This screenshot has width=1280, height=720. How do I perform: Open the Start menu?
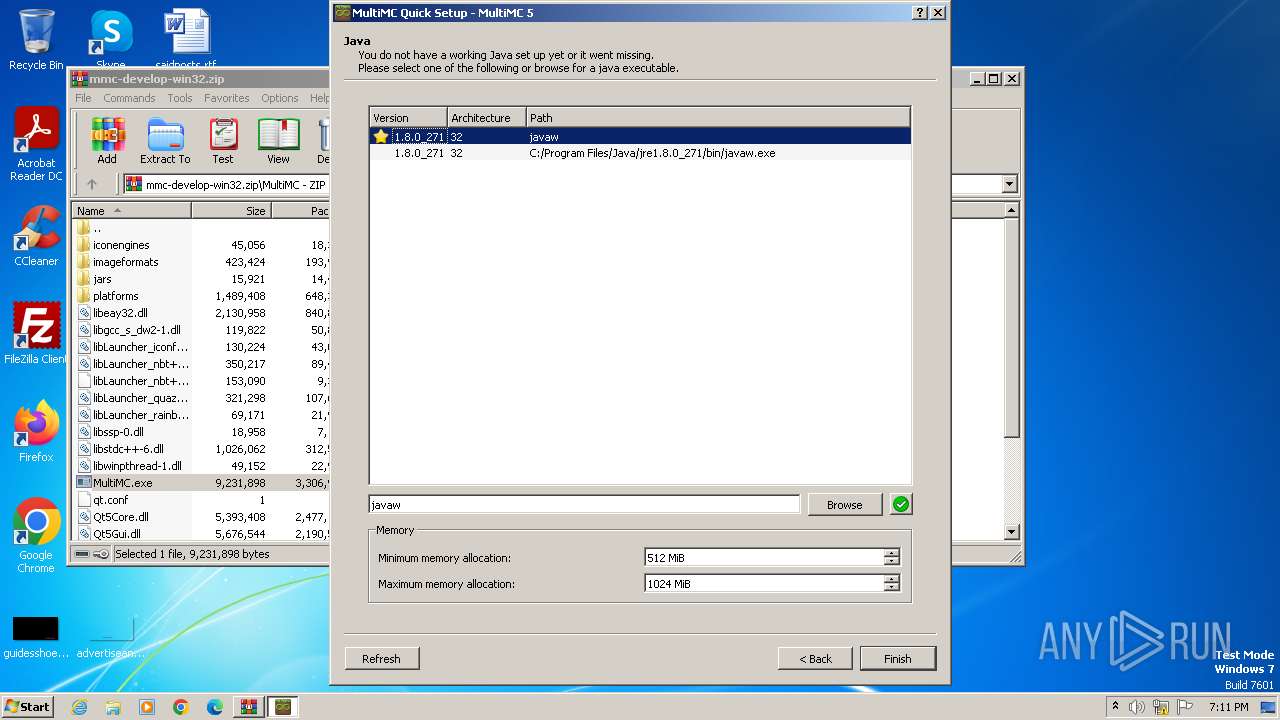[27, 707]
